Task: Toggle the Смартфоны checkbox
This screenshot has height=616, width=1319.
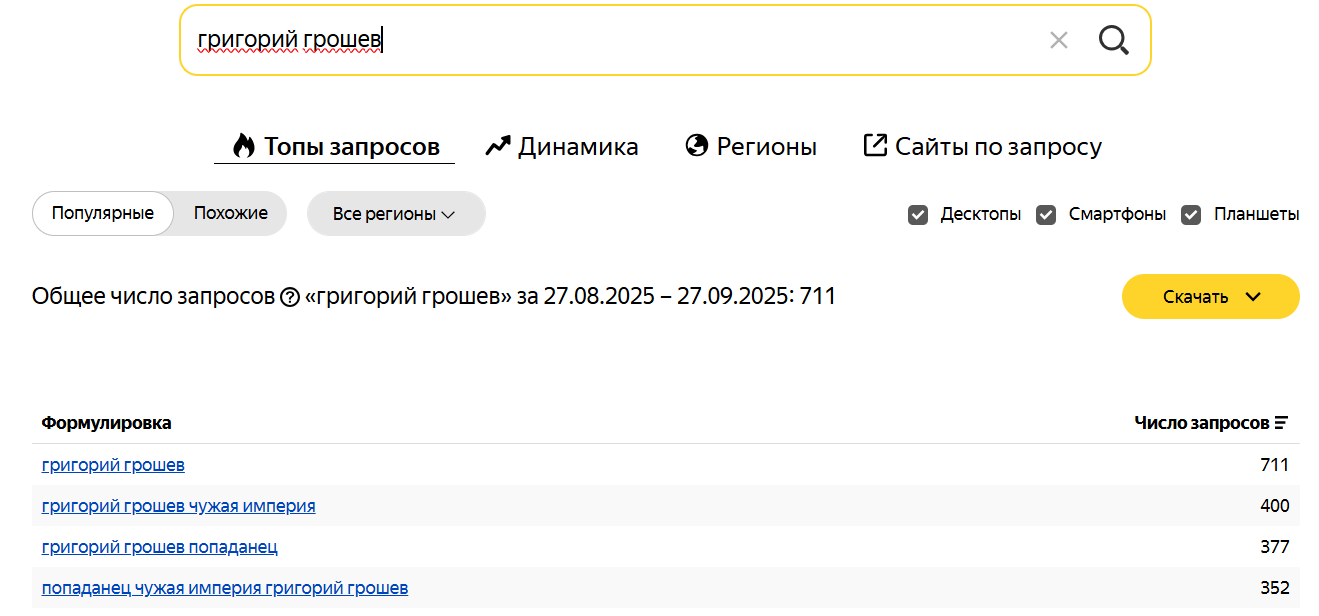Action: point(1046,214)
